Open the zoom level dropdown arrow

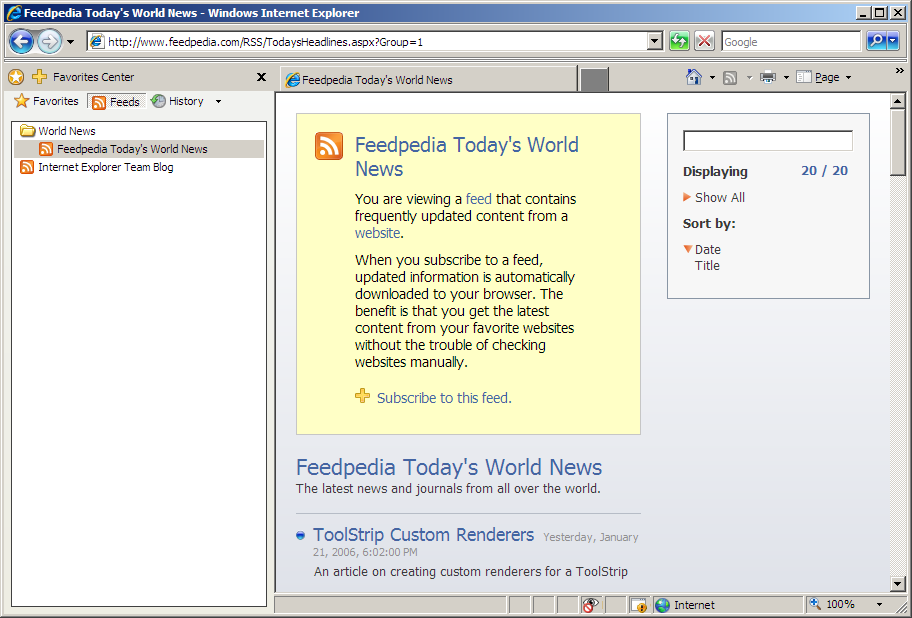coord(879,605)
